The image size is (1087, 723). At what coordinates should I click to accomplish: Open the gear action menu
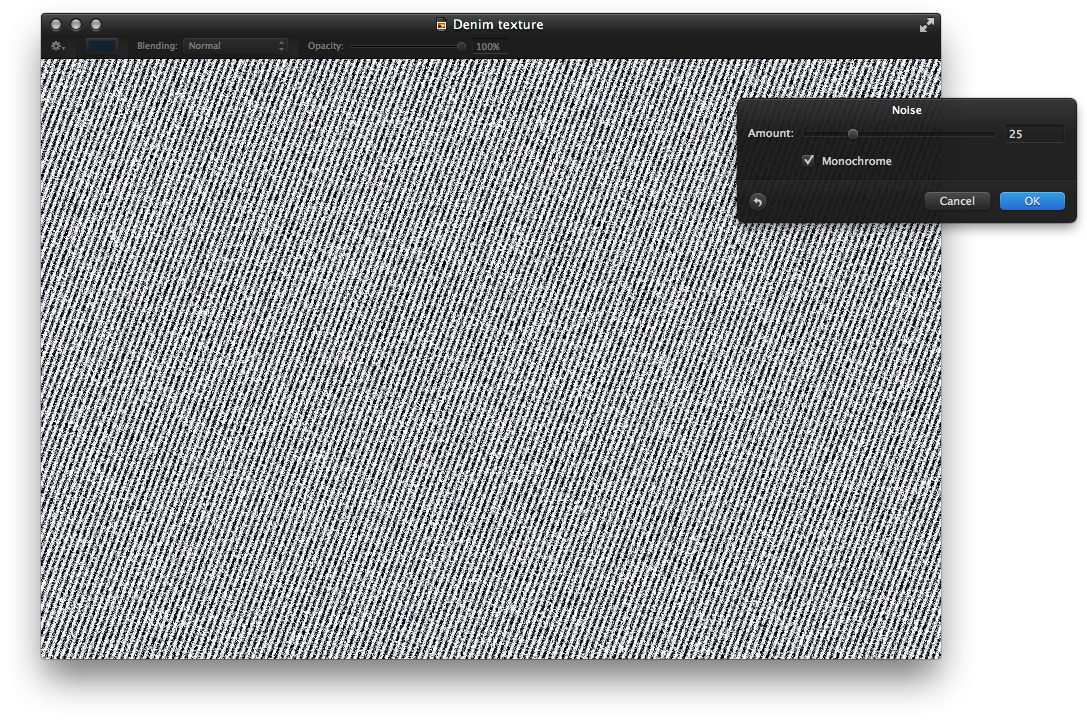tap(55, 46)
